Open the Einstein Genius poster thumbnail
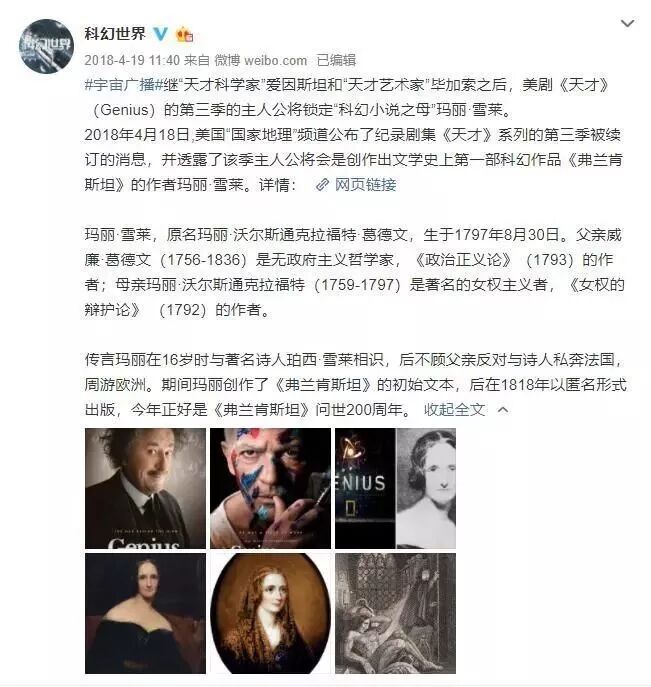Image resolution: width=651 pixels, height=687 pixels. [145, 488]
